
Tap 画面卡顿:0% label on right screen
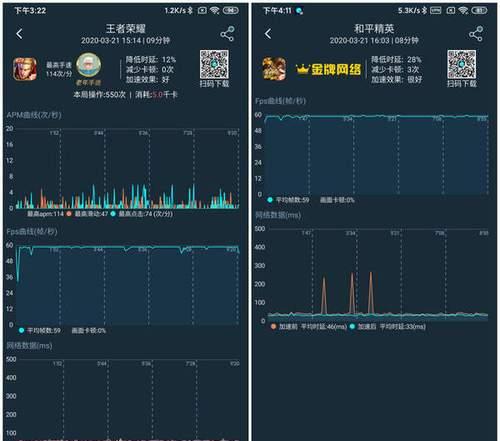(337, 200)
